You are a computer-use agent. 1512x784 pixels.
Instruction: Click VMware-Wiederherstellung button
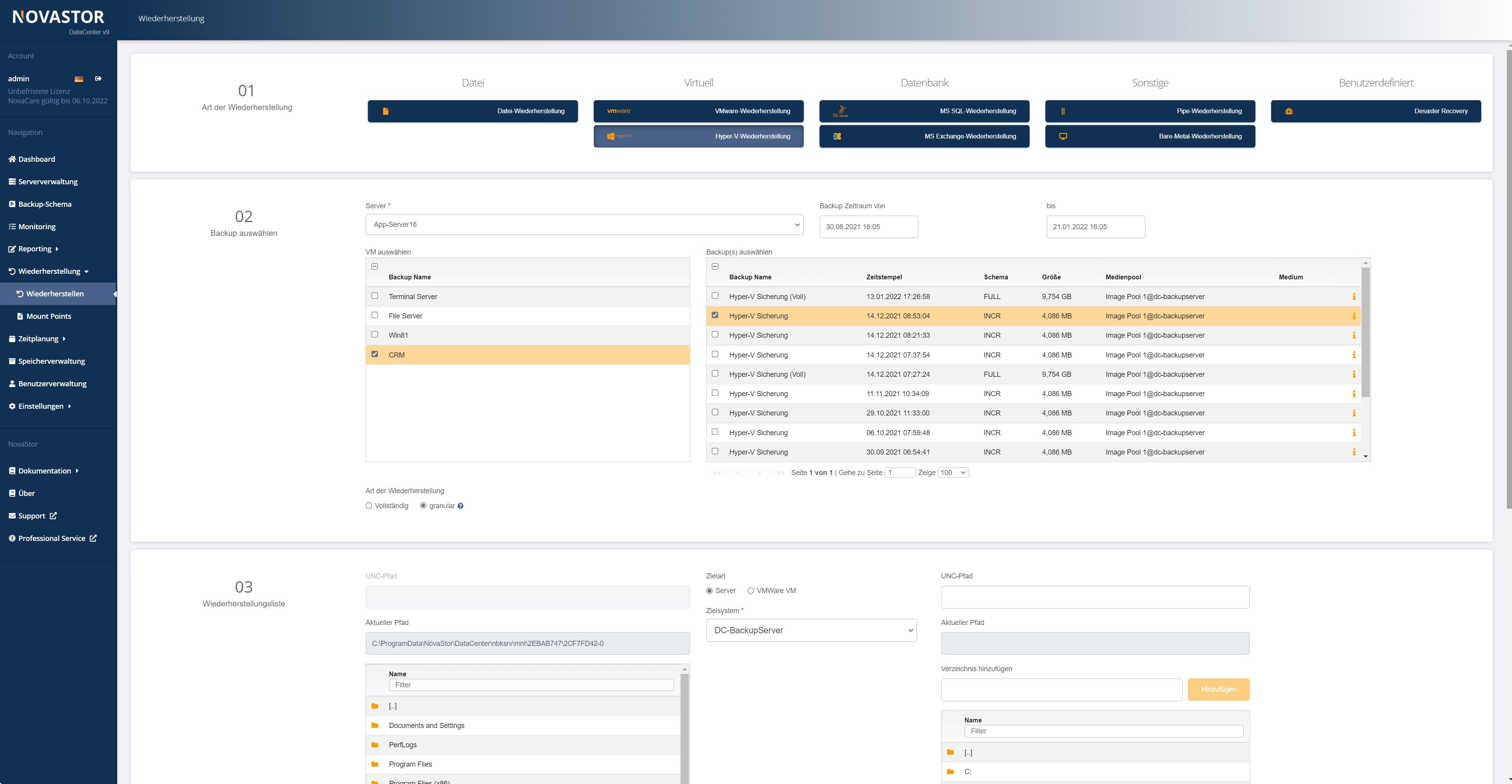698,111
